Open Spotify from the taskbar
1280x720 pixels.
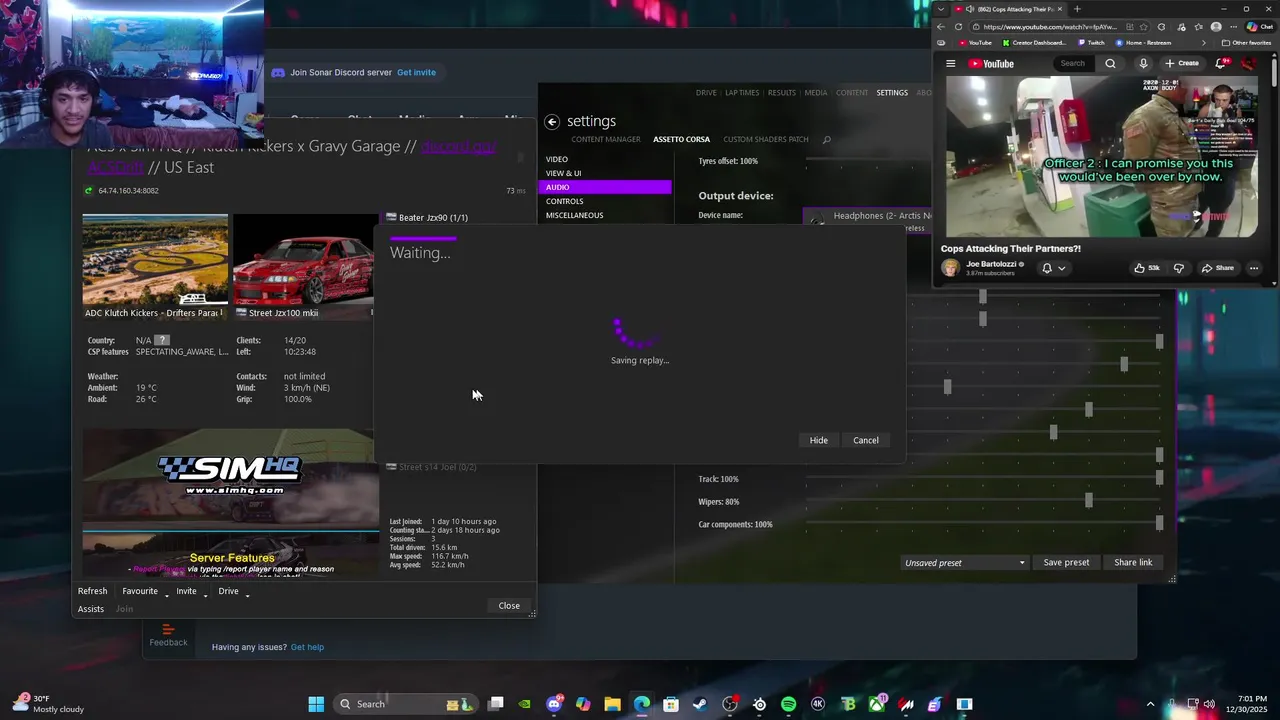[788, 704]
